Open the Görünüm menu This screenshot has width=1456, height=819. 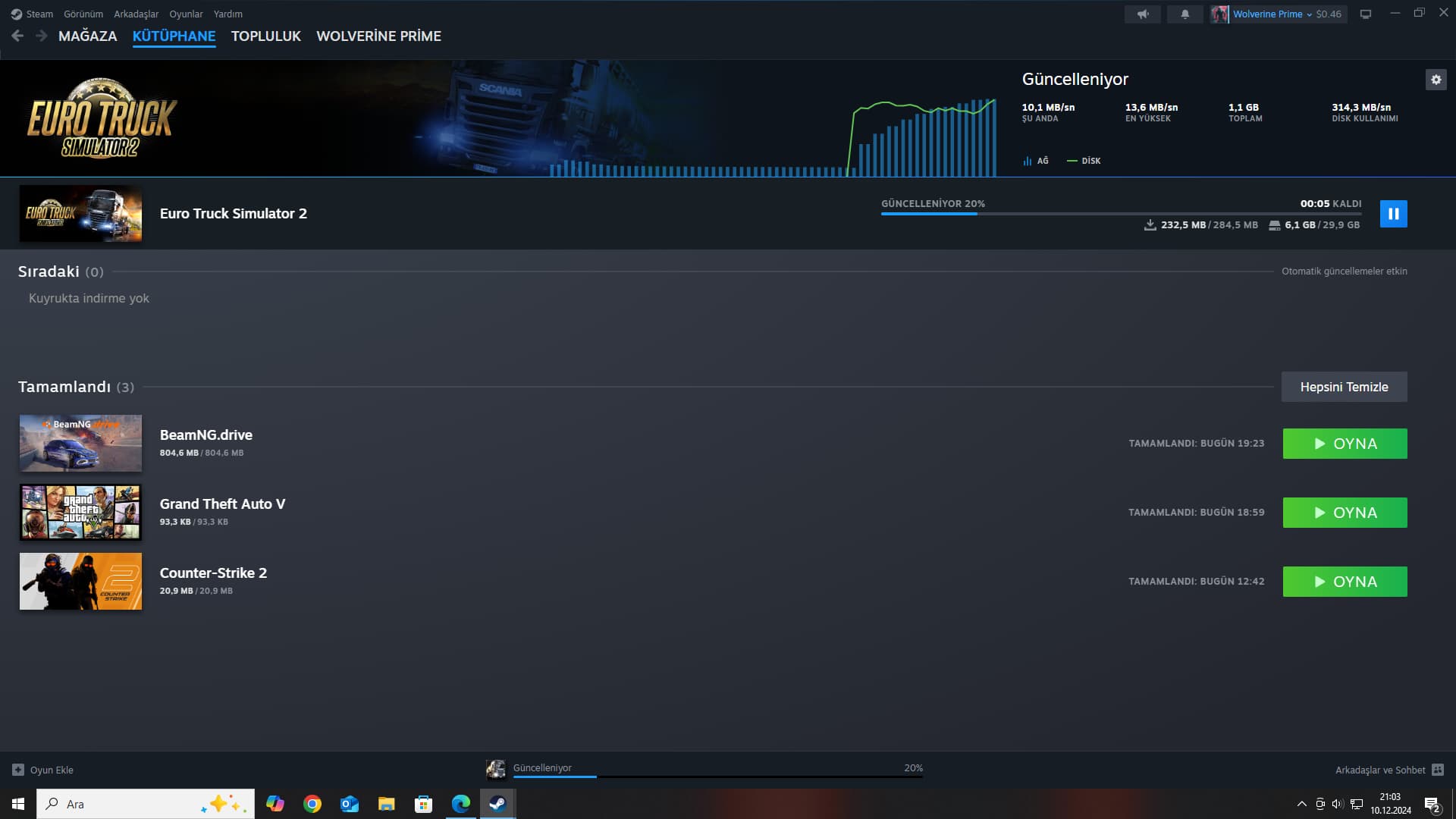pos(83,14)
